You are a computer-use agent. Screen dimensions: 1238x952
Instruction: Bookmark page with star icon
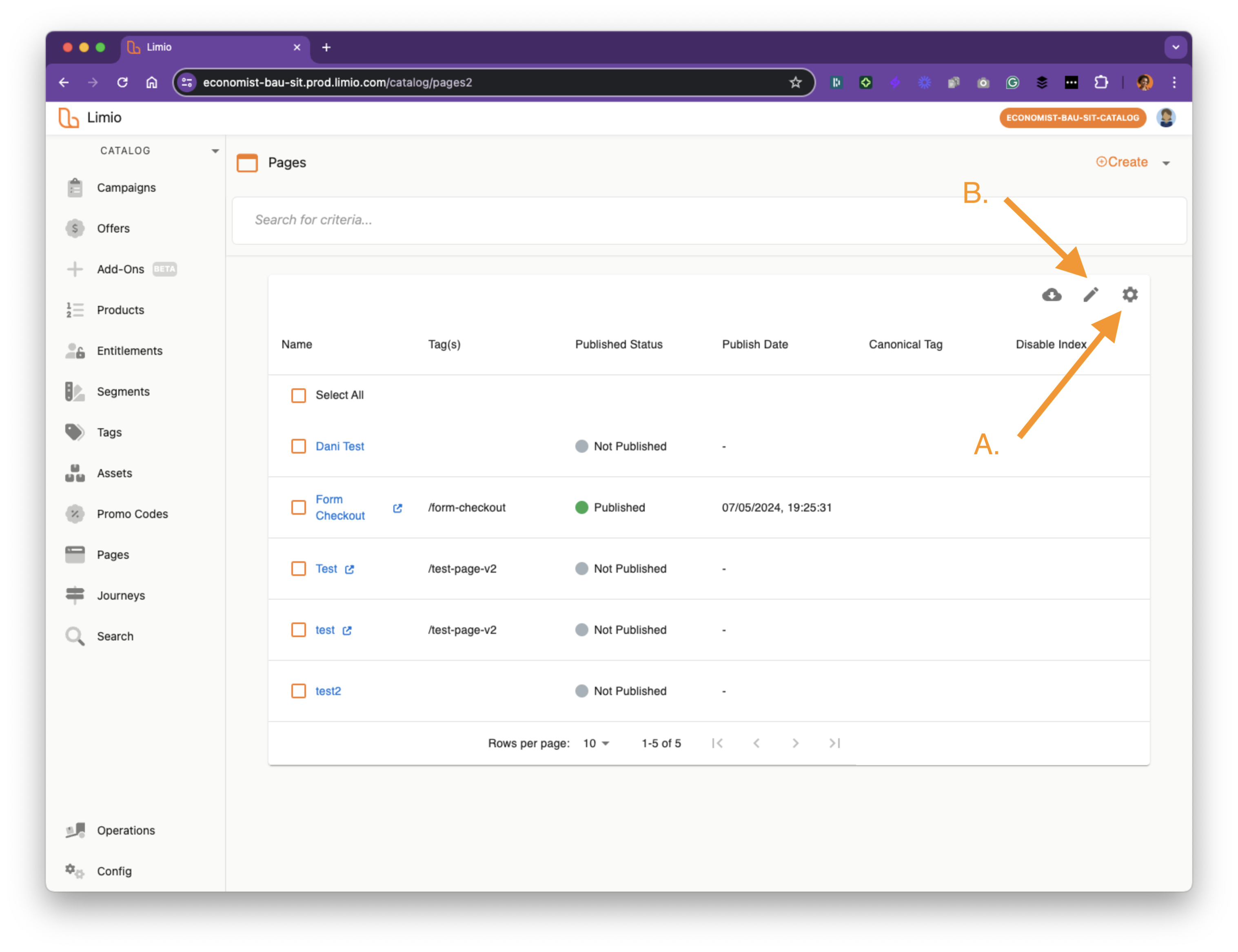795,83
